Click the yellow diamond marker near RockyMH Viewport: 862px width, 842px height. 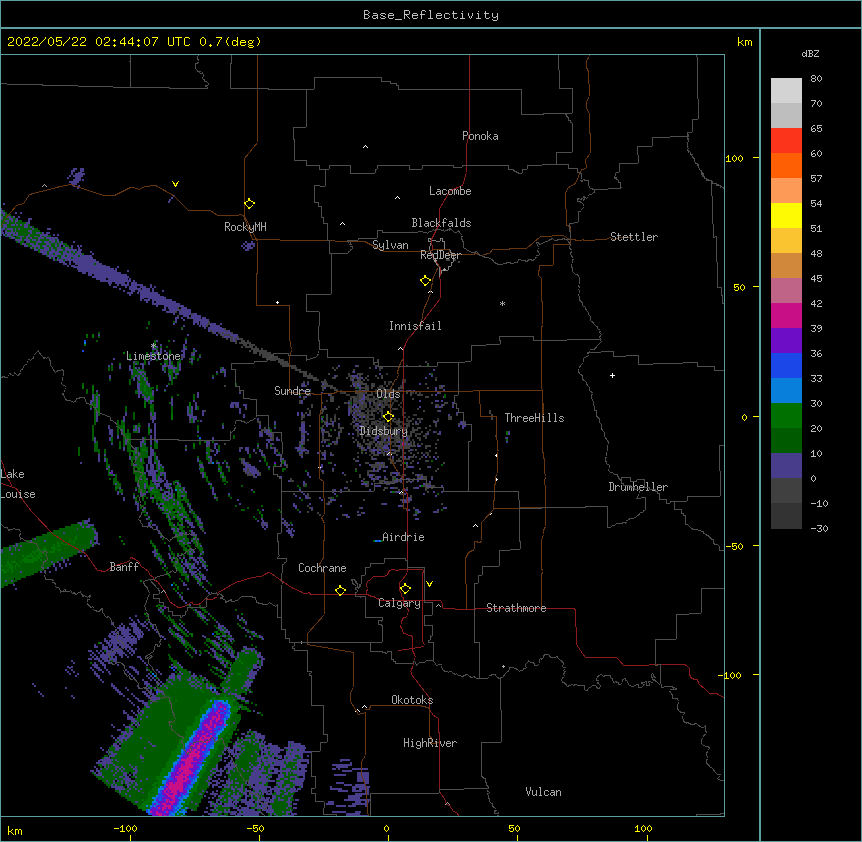(x=249, y=203)
